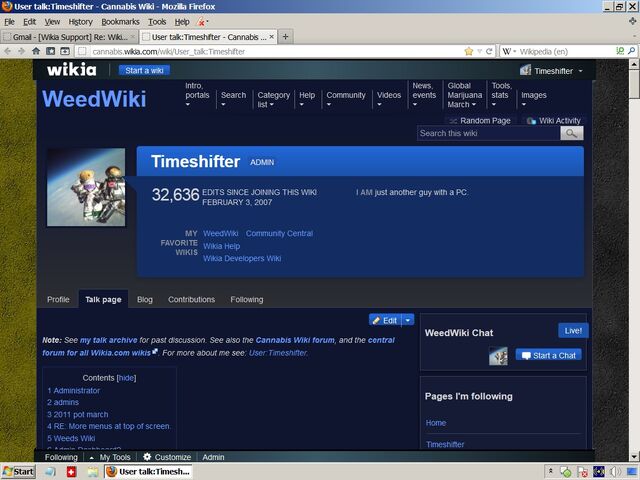Image resolution: width=640 pixels, height=480 pixels.
Task: Expand the Videos nav menu
Action: (x=389, y=99)
